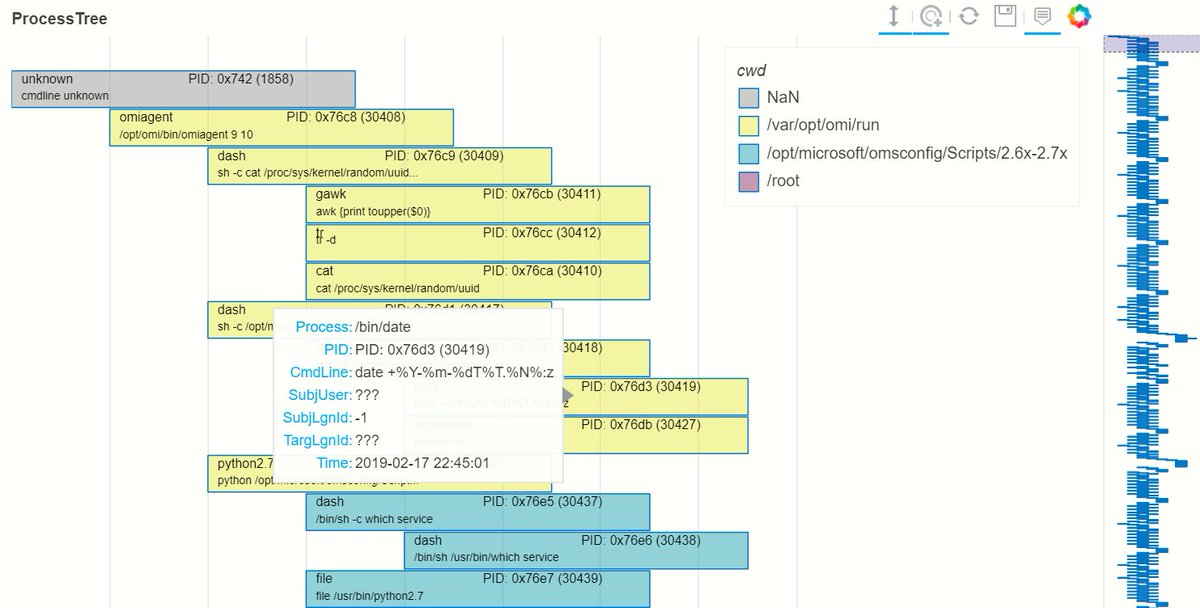The image size is (1200, 608).
Task: Click the yellow /var/opt/omi/run legend swatch
Action: (749, 126)
